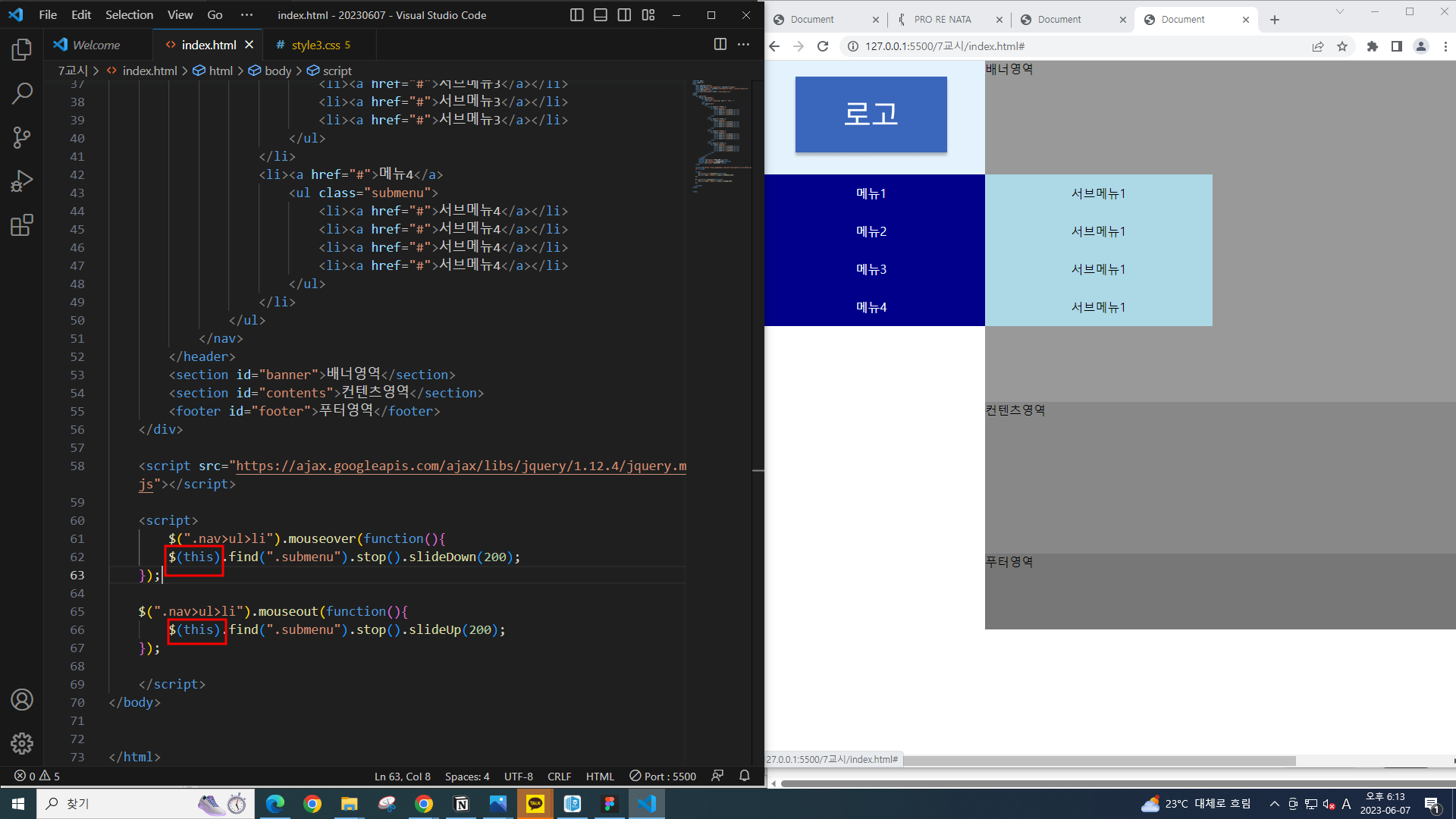Image resolution: width=1456 pixels, height=819 pixels.
Task: Toggle the primary side bar layout button
Action: point(576,15)
